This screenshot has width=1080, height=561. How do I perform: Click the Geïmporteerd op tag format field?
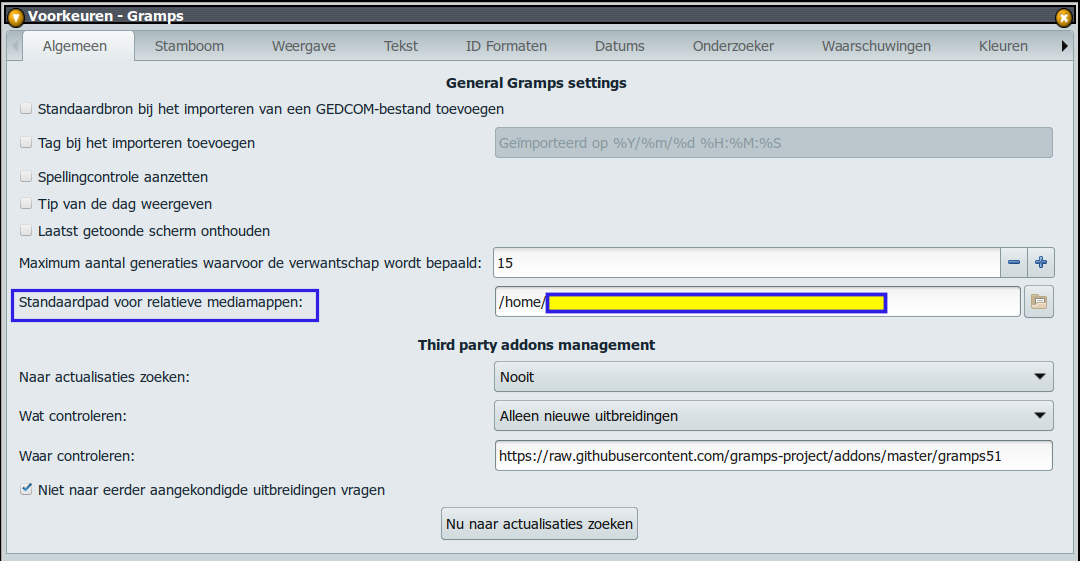(x=773, y=143)
